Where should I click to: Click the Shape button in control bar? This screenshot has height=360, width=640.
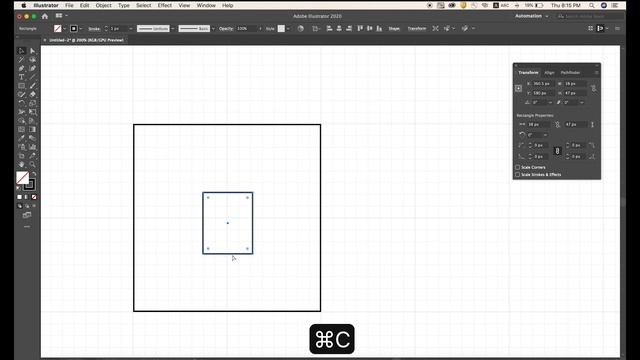coord(394,29)
